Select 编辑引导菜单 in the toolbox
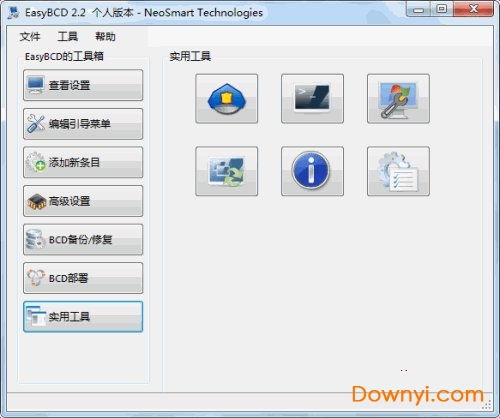Image resolution: width=500 pixels, height=418 pixels. click(83, 124)
